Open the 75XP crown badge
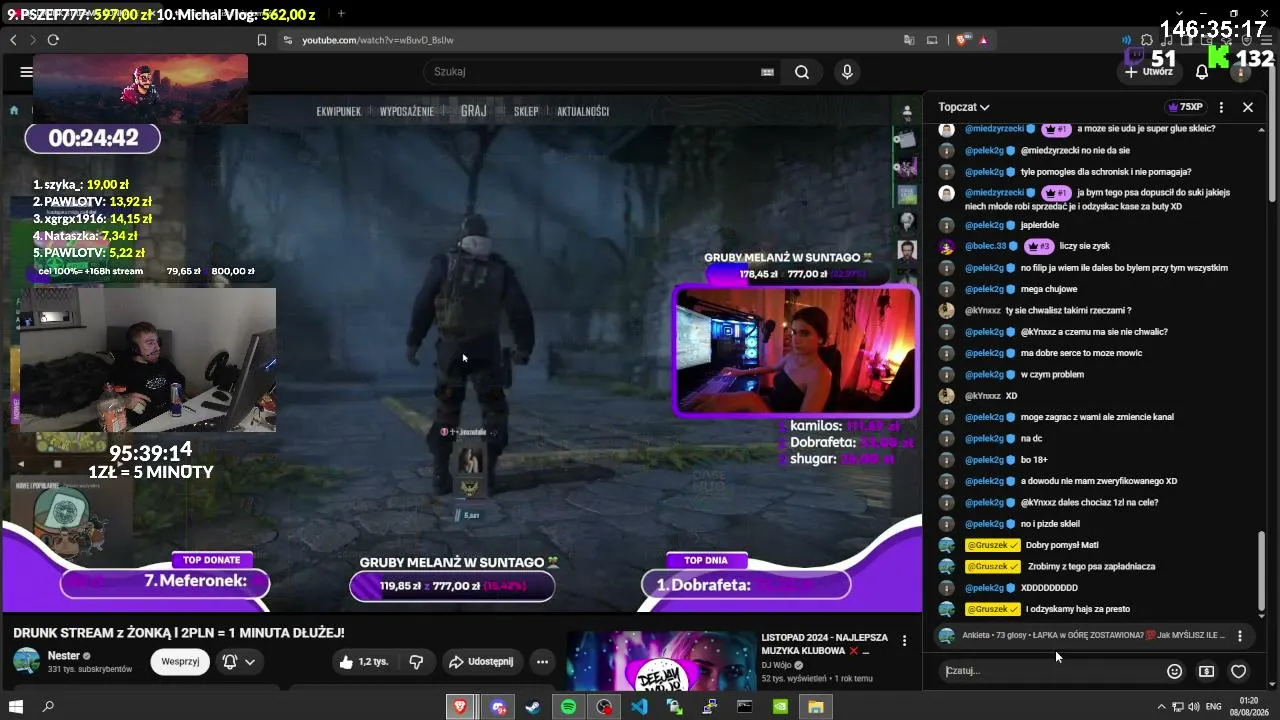This screenshot has height=720, width=1280. point(1185,107)
